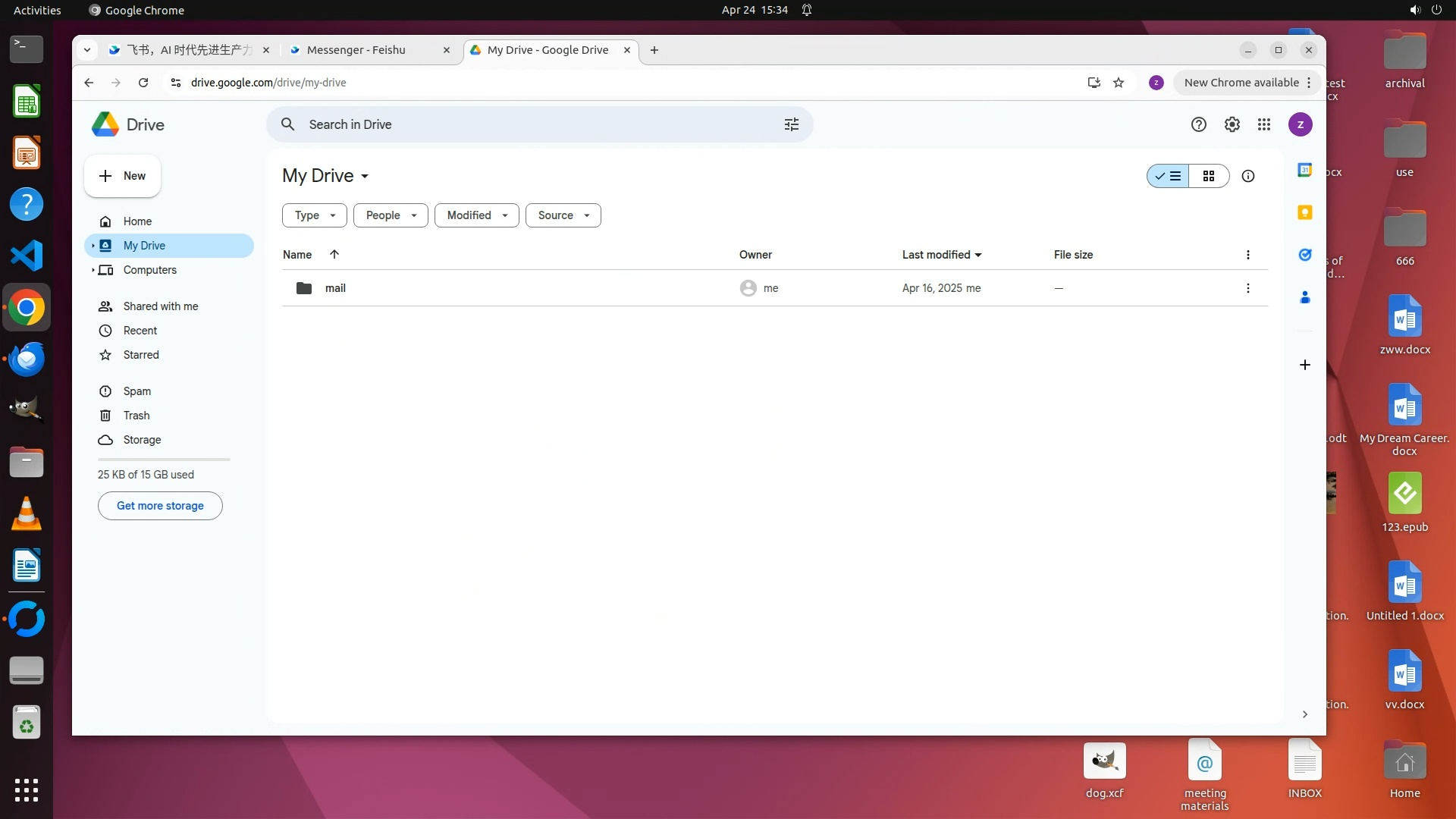The width and height of the screenshot is (1456, 819).
Task: Go to Shared with me
Action: point(160,306)
